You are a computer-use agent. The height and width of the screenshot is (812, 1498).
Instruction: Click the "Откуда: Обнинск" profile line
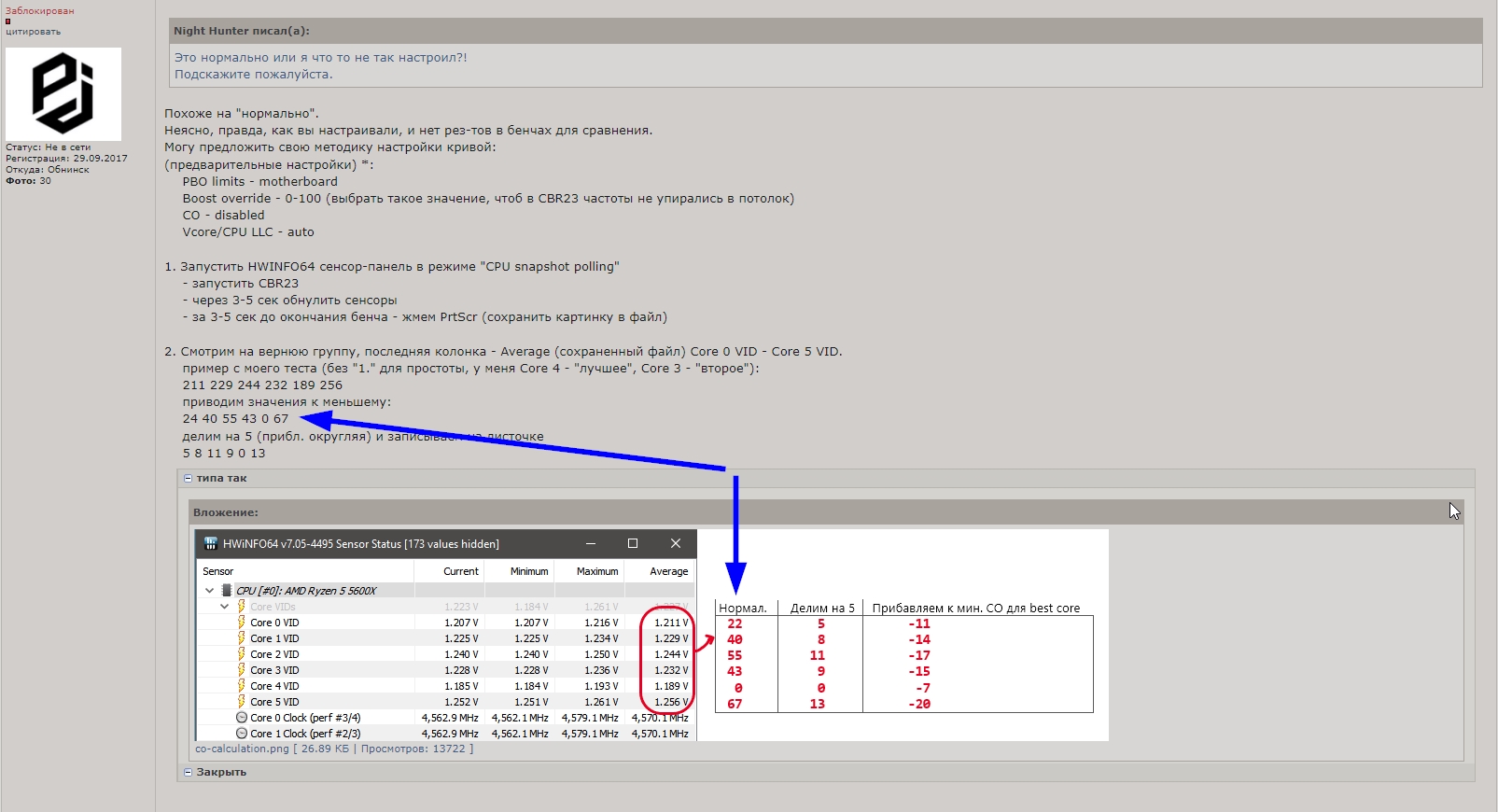pos(48,170)
